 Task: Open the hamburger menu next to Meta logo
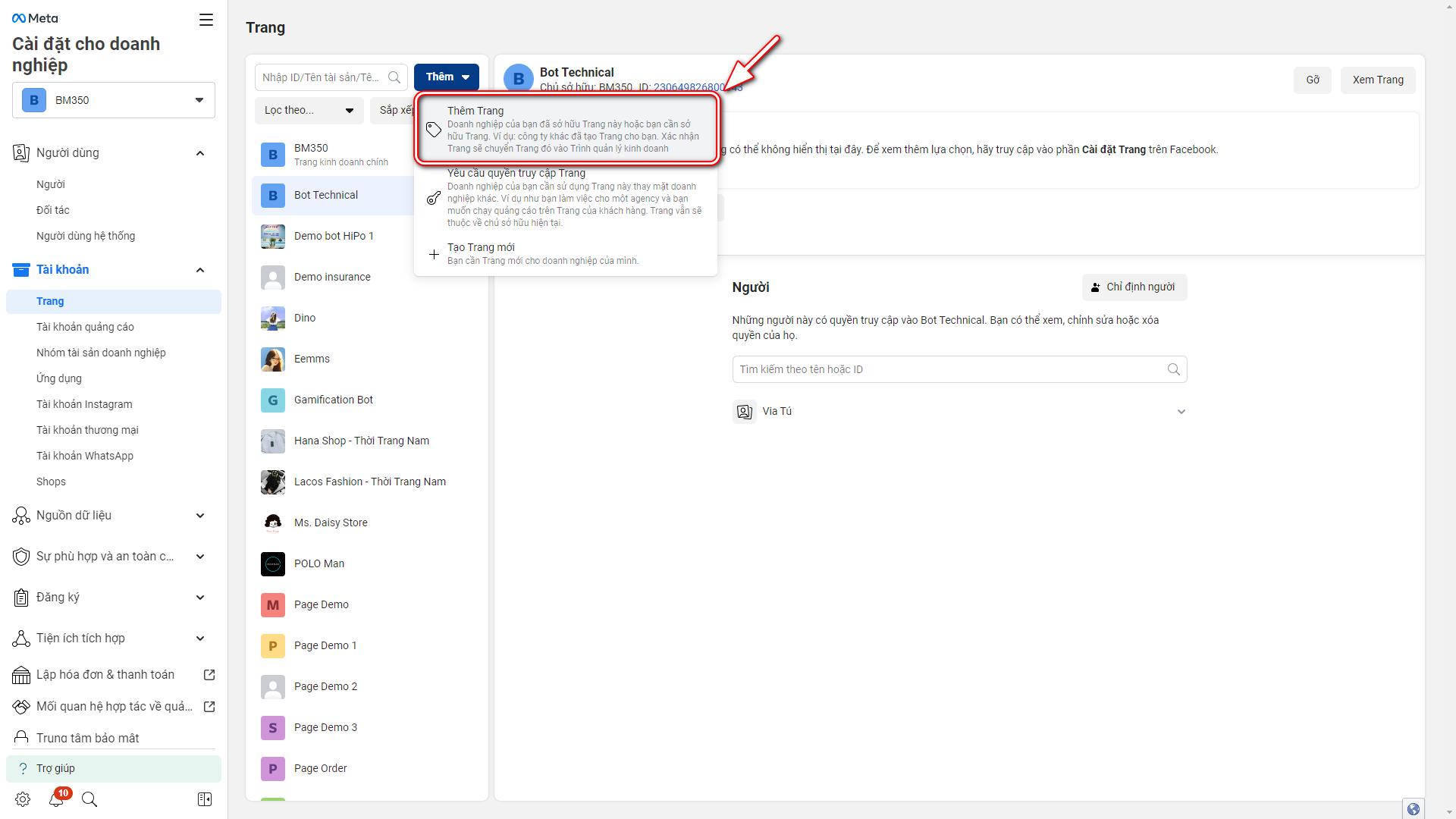coord(206,20)
